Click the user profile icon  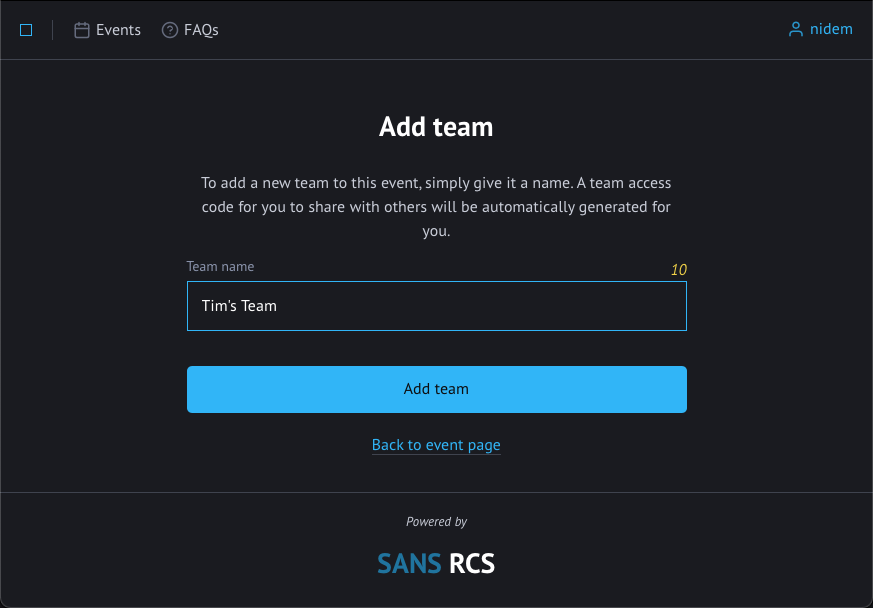click(796, 30)
